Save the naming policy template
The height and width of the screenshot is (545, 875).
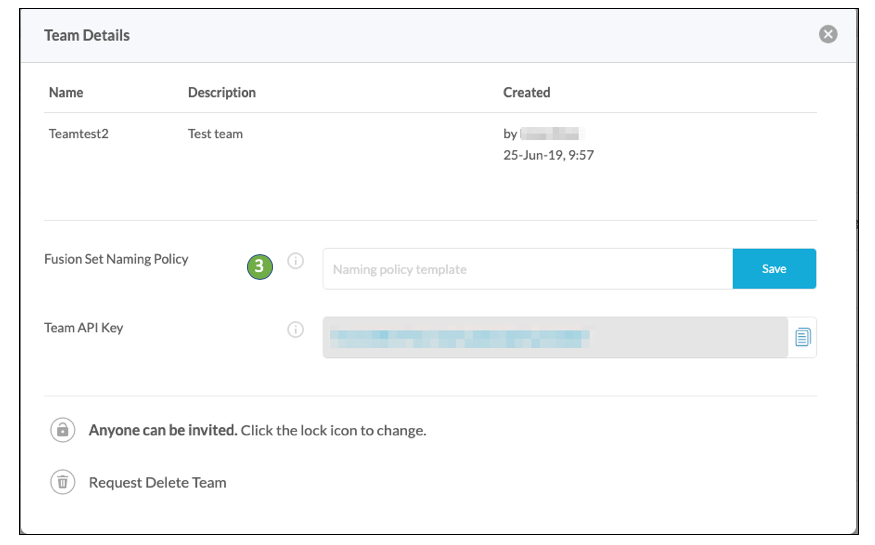coord(774,269)
